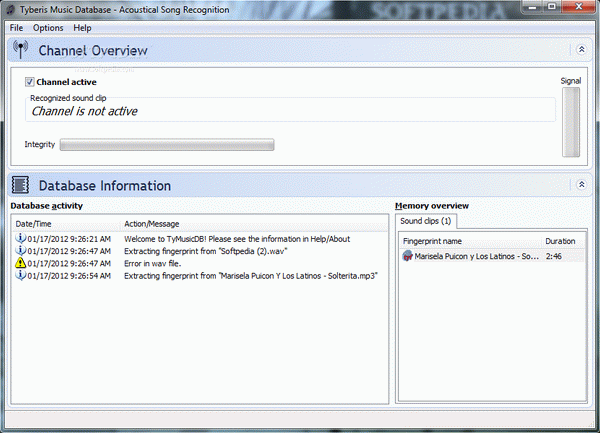Open the Options menu
The width and height of the screenshot is (600, 433).
[x=48, y=28]
